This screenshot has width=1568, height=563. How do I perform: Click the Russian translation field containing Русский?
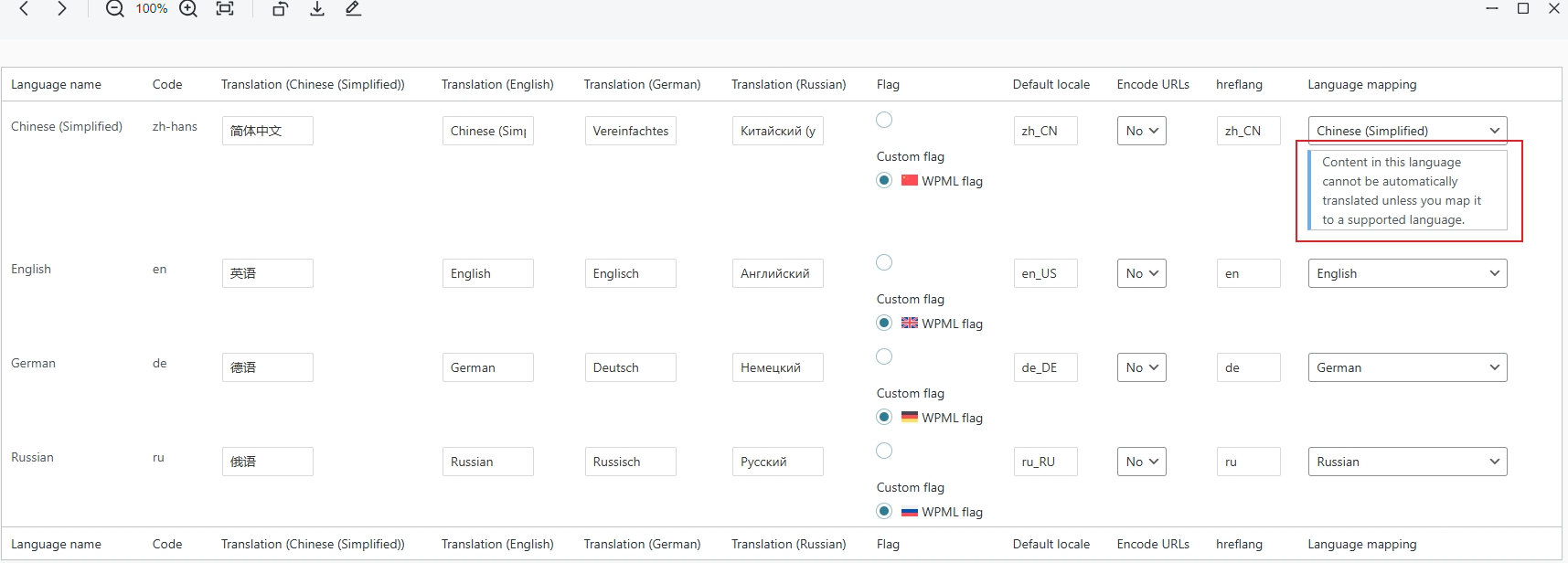tap(777, 462)
